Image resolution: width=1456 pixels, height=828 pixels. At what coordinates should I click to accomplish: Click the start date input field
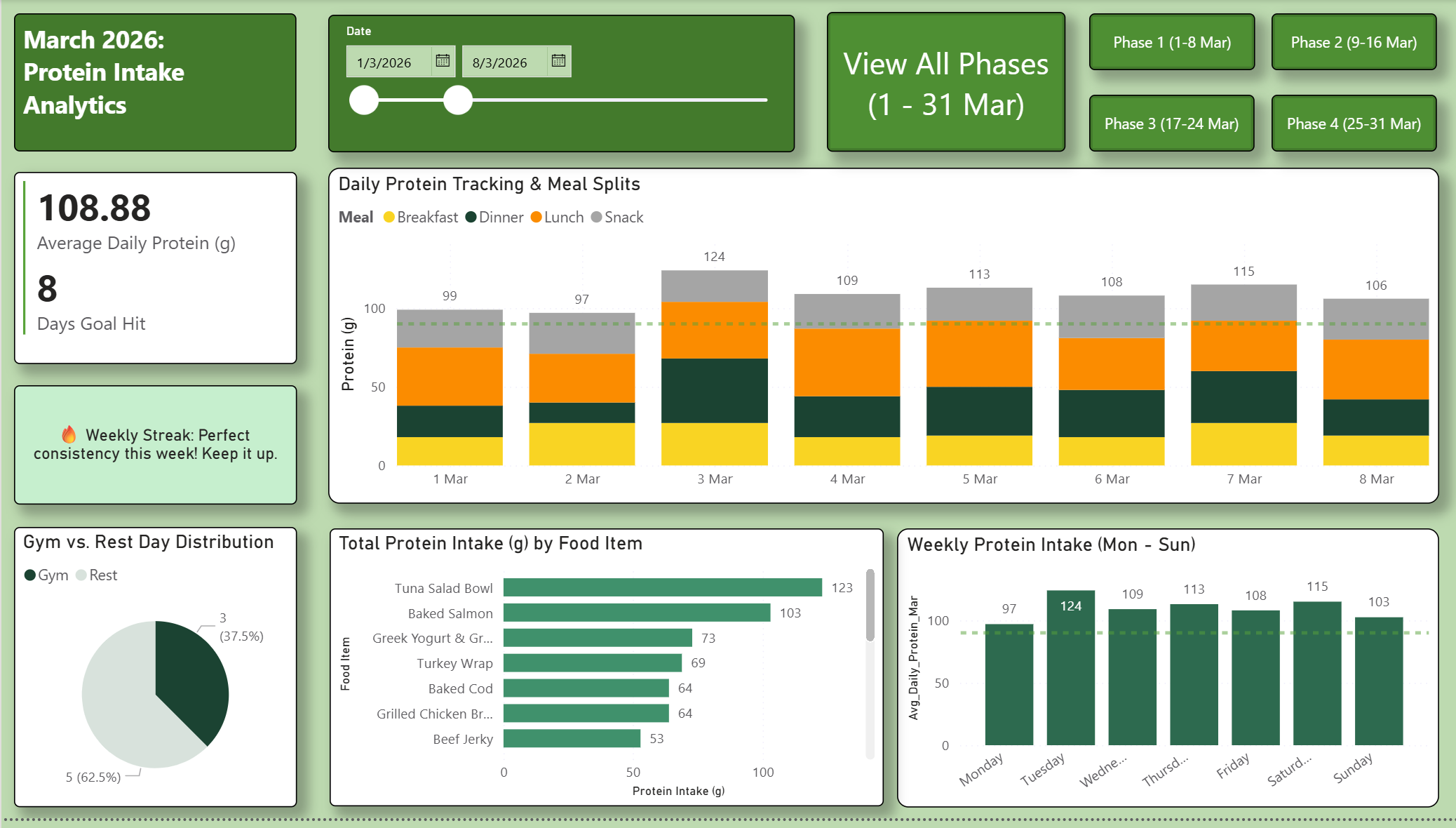(389, 62)
